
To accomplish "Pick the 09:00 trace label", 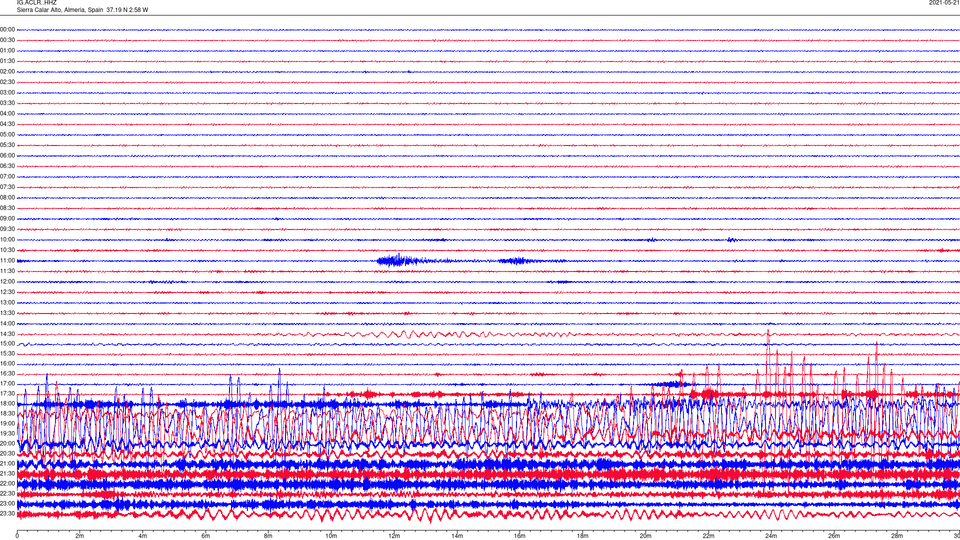I will 7,219.
